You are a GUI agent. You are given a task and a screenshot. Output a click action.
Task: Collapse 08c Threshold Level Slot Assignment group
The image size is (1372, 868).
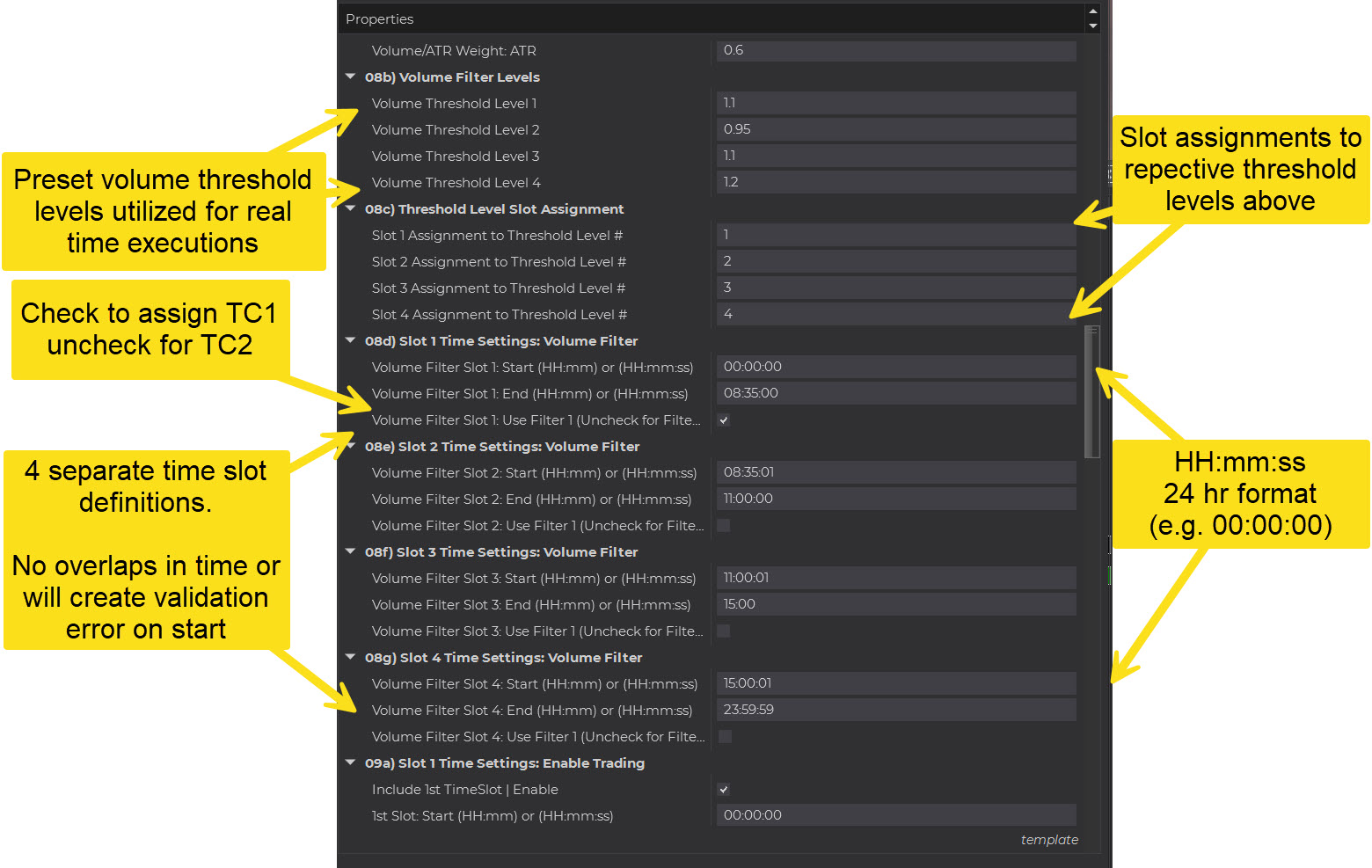pyautogui.click(x=351, y=209)
